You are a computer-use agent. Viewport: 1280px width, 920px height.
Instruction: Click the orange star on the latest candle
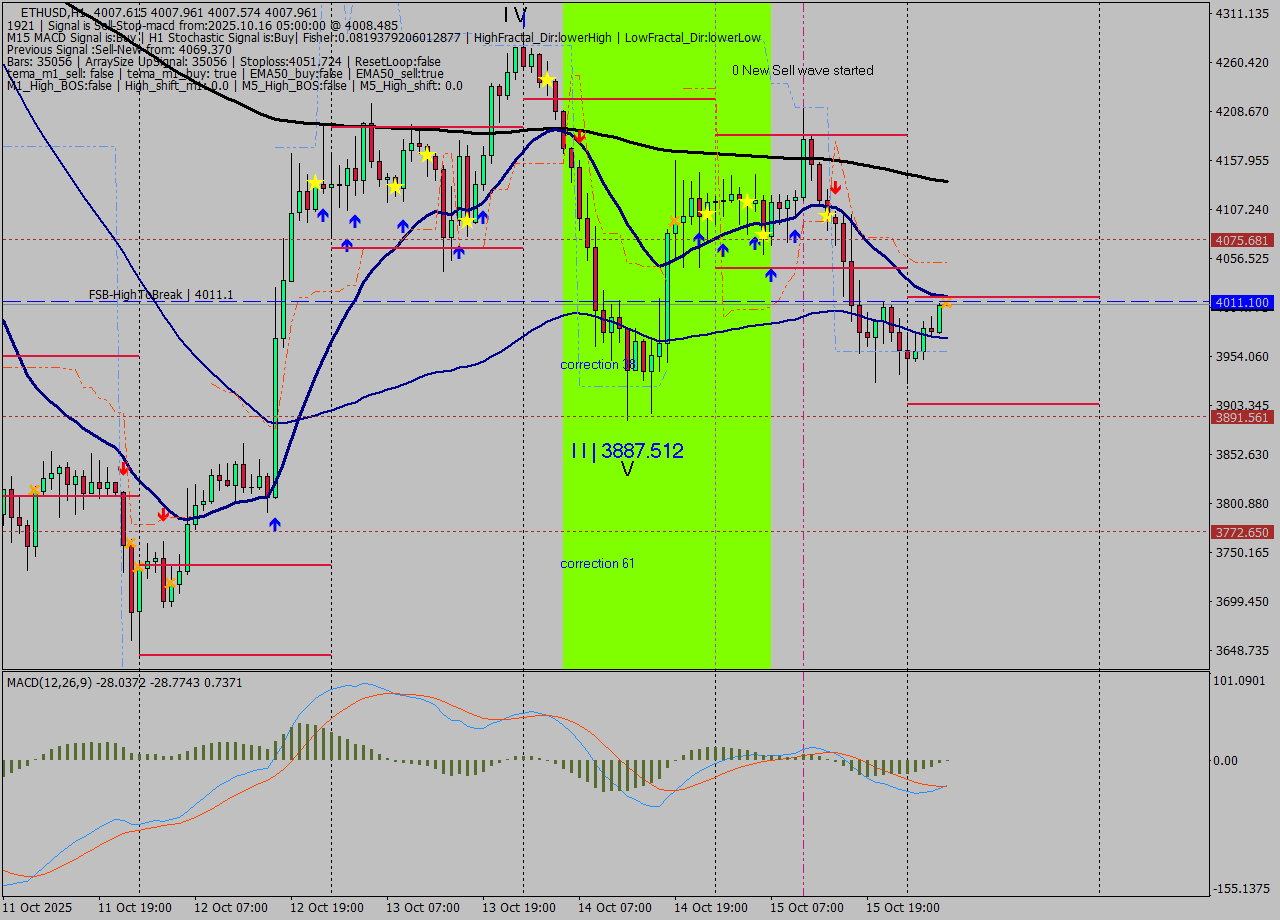[946, 302]
